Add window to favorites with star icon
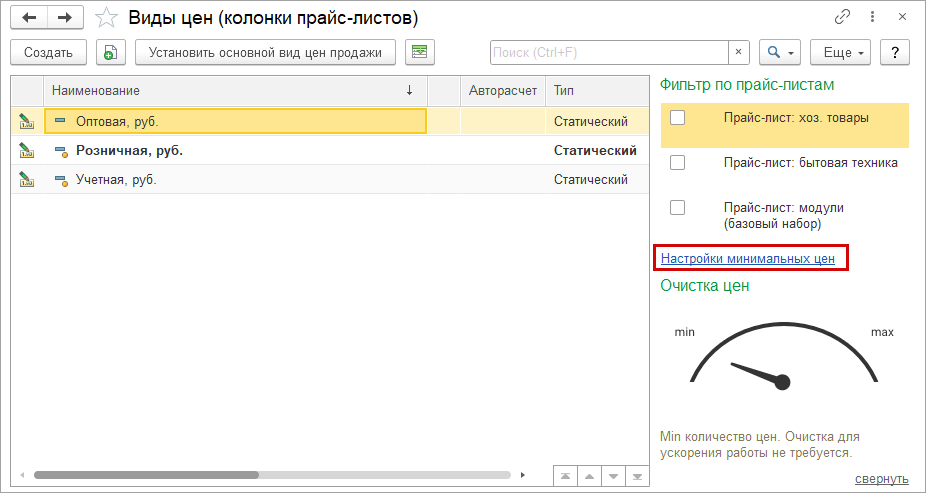The image size is (926, 493). tap(105, 18)
